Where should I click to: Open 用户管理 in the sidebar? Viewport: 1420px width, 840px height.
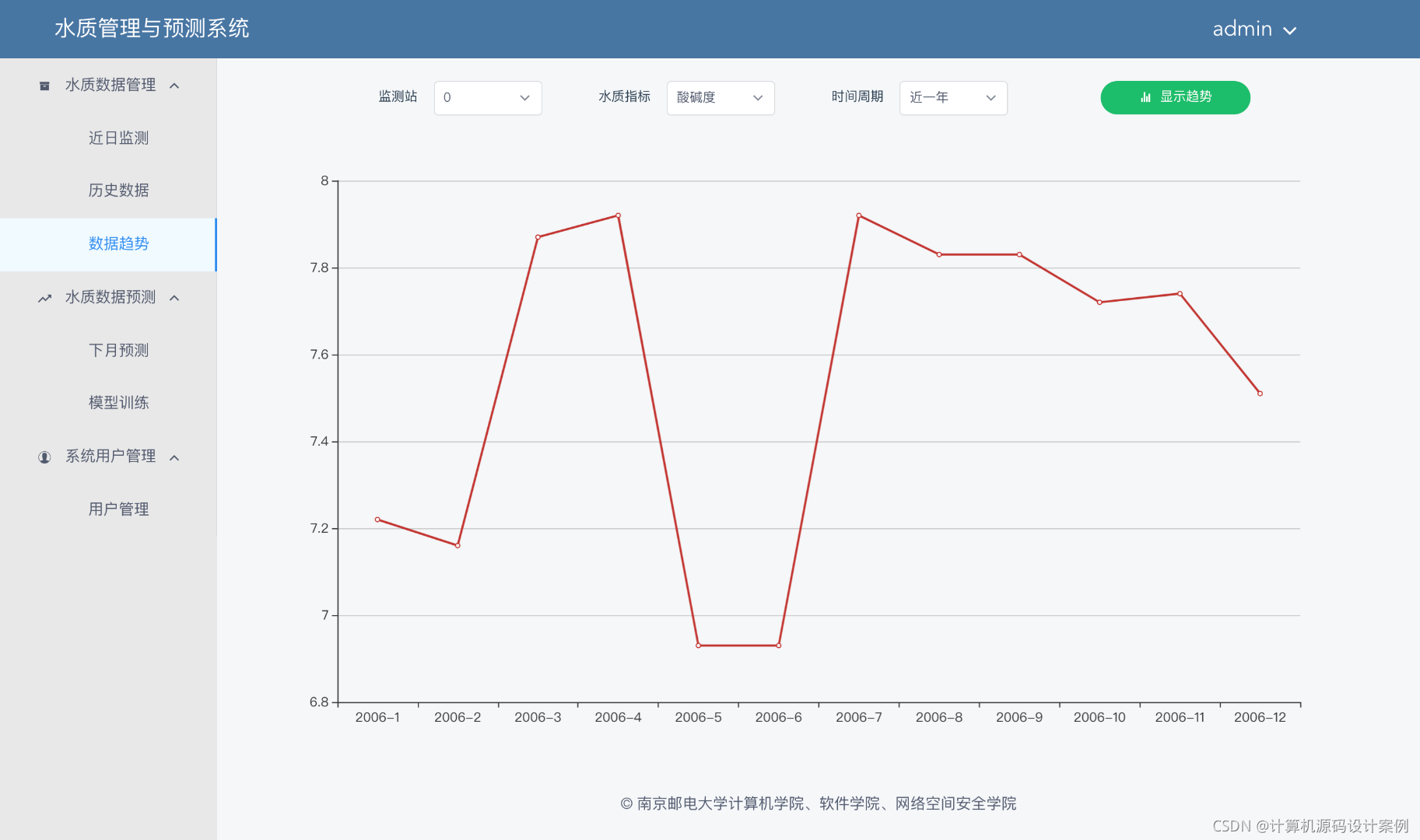point(108,509)
